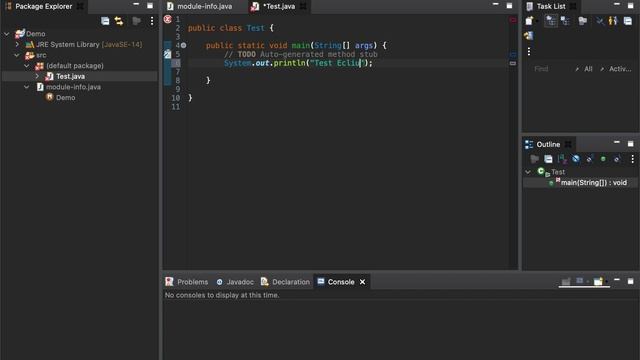Toggle Scheduled presentation in Task List
This screenshot has height=360, width=640.
coord(565,21)
